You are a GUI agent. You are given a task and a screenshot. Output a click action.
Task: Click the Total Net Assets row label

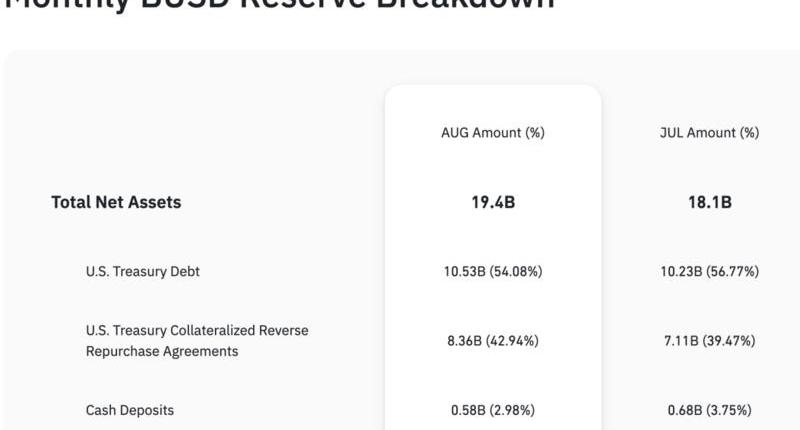116,202
